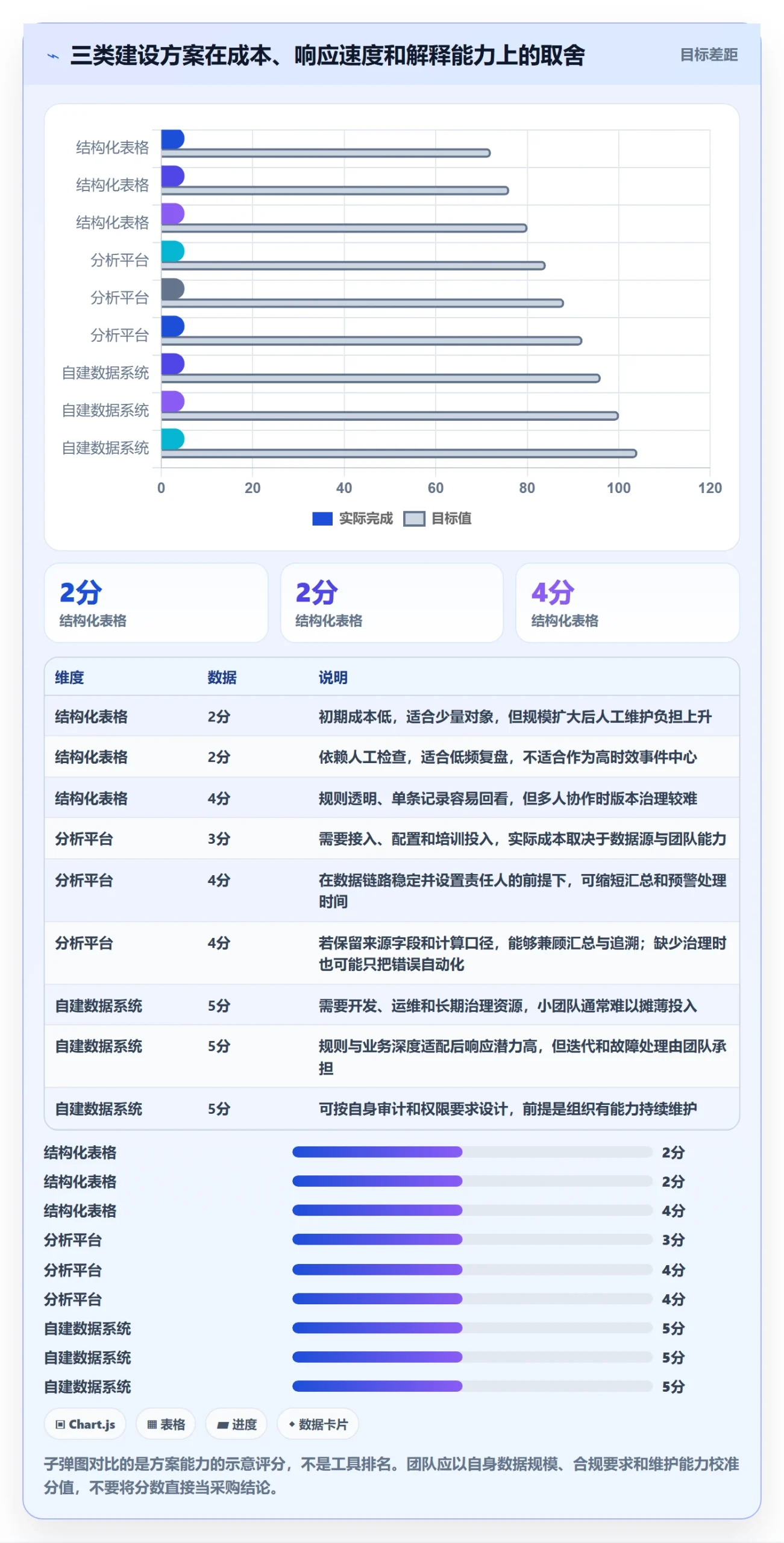This screenshot has width=784, height=1543.
Task: Click the x-axis tick label 60
Action: (435, 488)
